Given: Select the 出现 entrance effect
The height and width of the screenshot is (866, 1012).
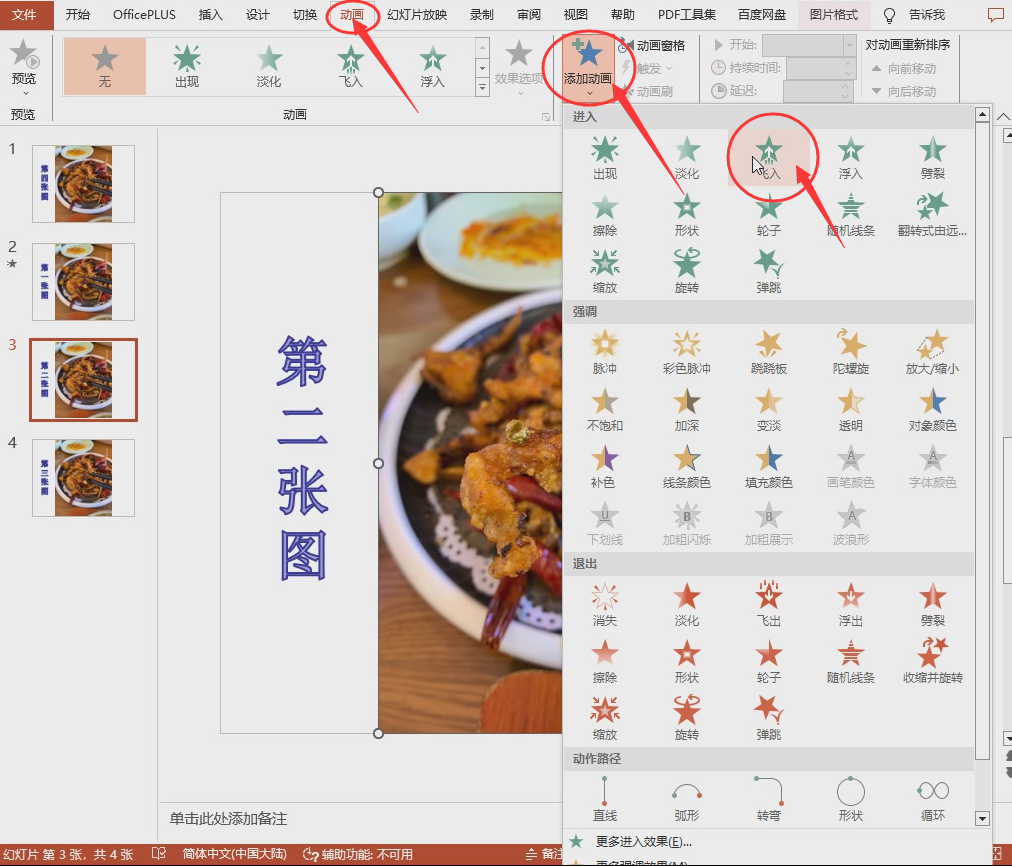Looking at the screenshot, I should coord(604,156).
